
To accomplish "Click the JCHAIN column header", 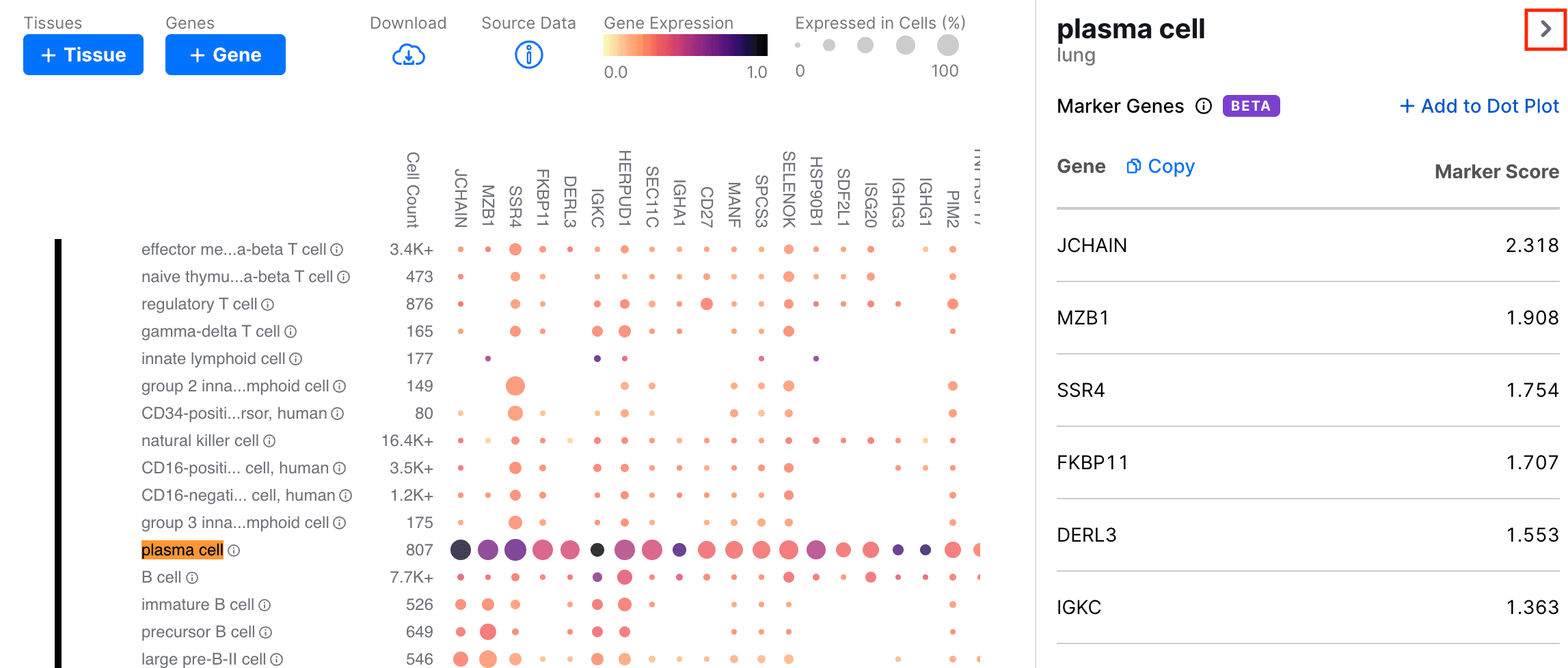I will click(461, 198).
